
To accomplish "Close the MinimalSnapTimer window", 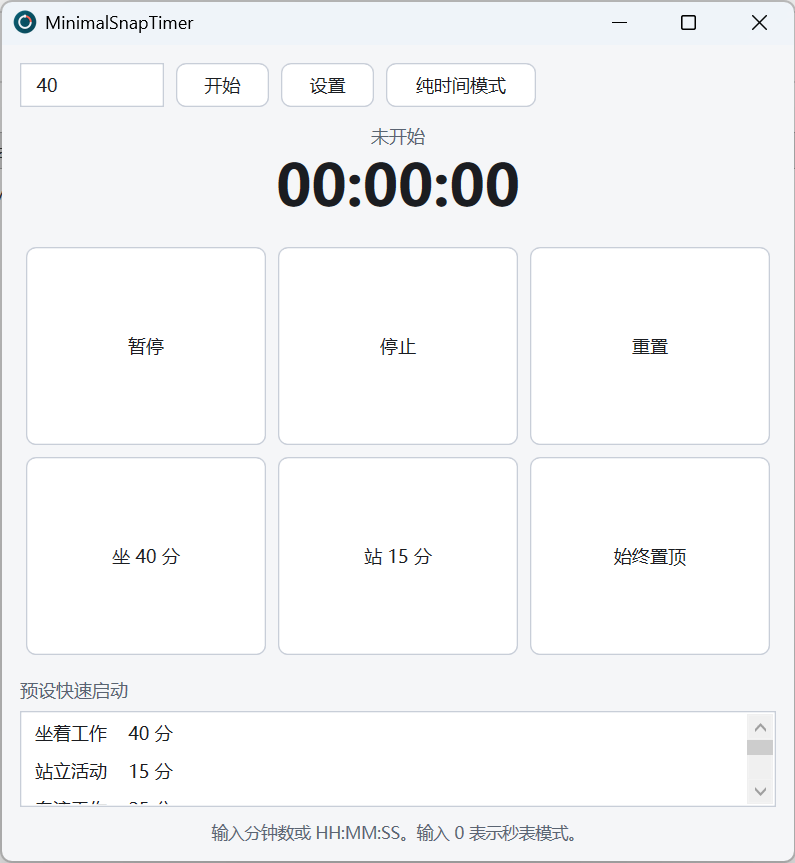I will click(x=759, y=23).
